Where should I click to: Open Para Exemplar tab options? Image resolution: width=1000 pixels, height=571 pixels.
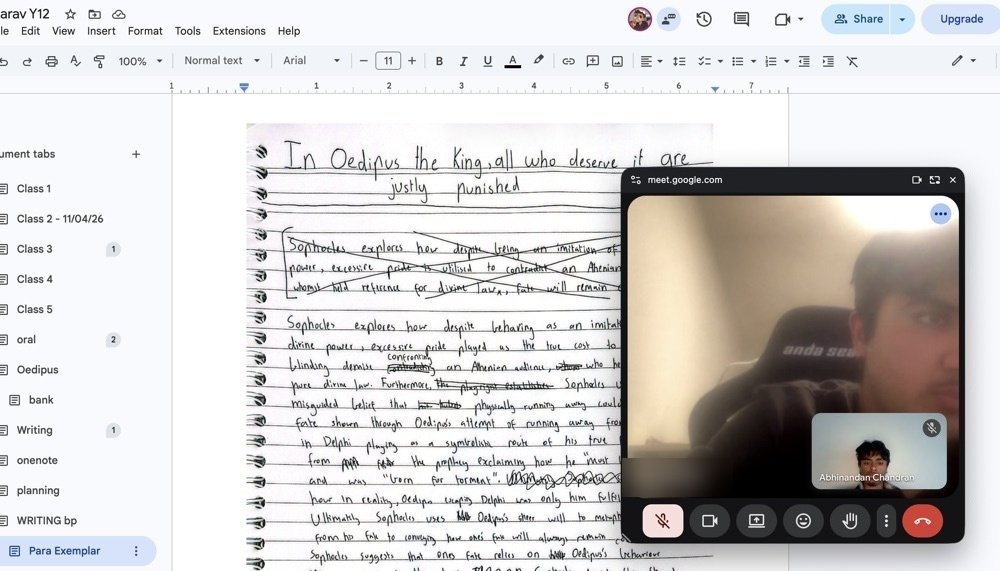[136, 551]
